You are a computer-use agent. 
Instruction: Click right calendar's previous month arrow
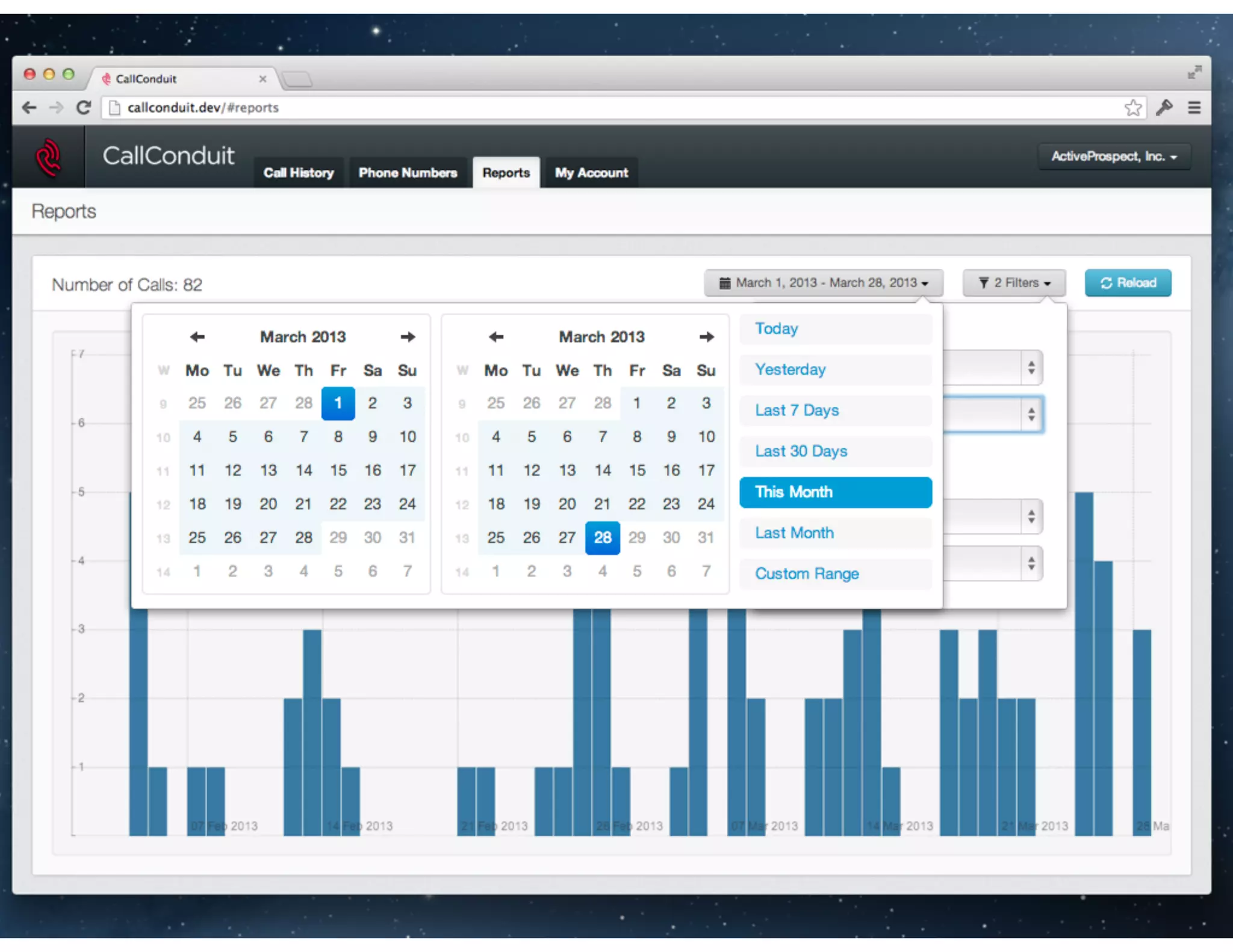(x=496, y=336)
